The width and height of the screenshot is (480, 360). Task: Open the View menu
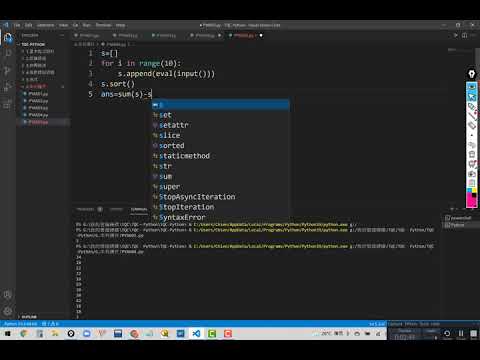[63, 25]
